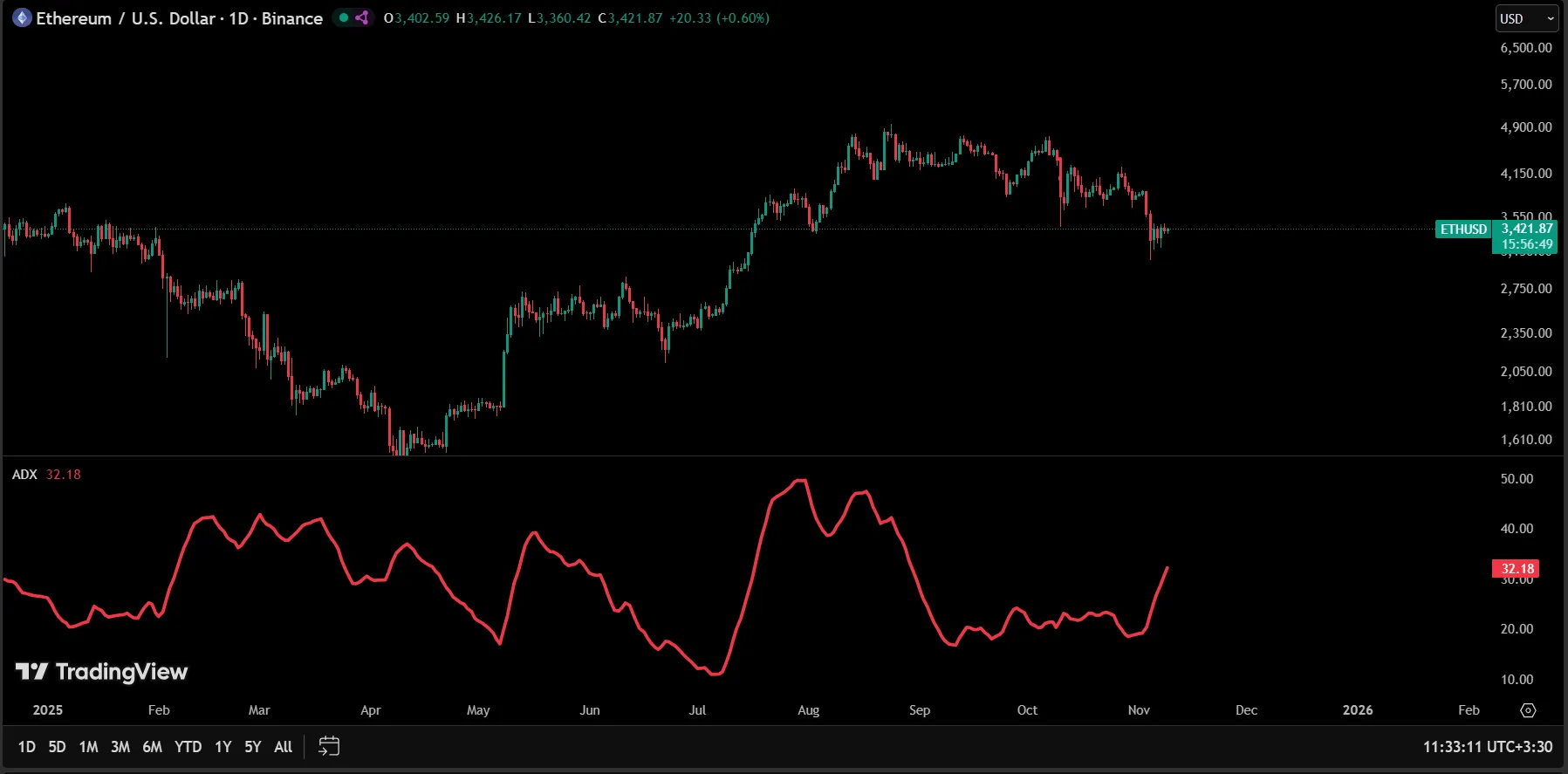Click the Ethereum symbol logo icon
Viewport: 1568px width, 774px height.
22,18
